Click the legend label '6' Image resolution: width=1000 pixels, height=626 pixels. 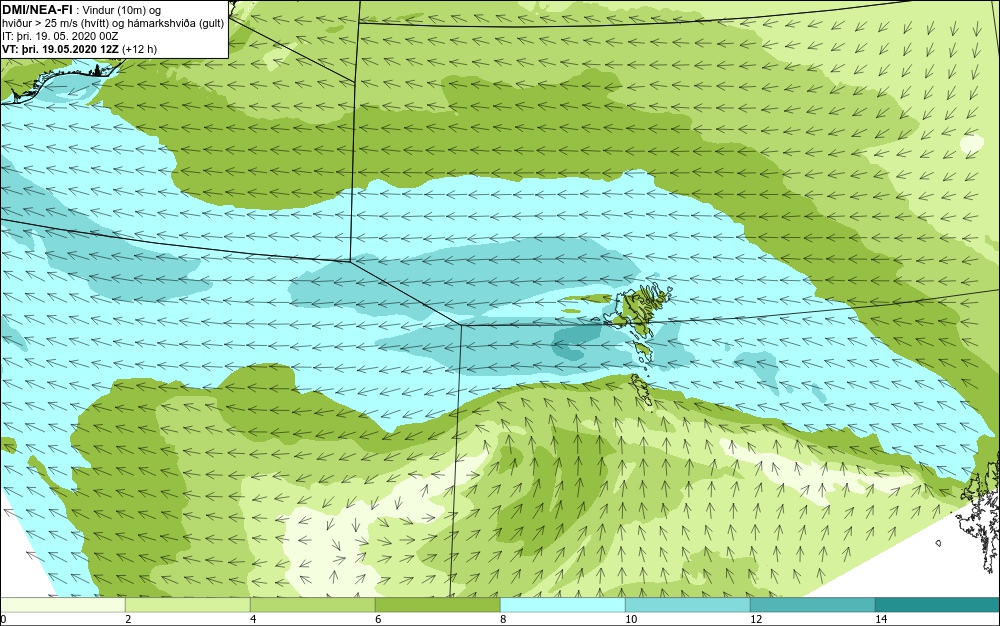click(378, 619)
